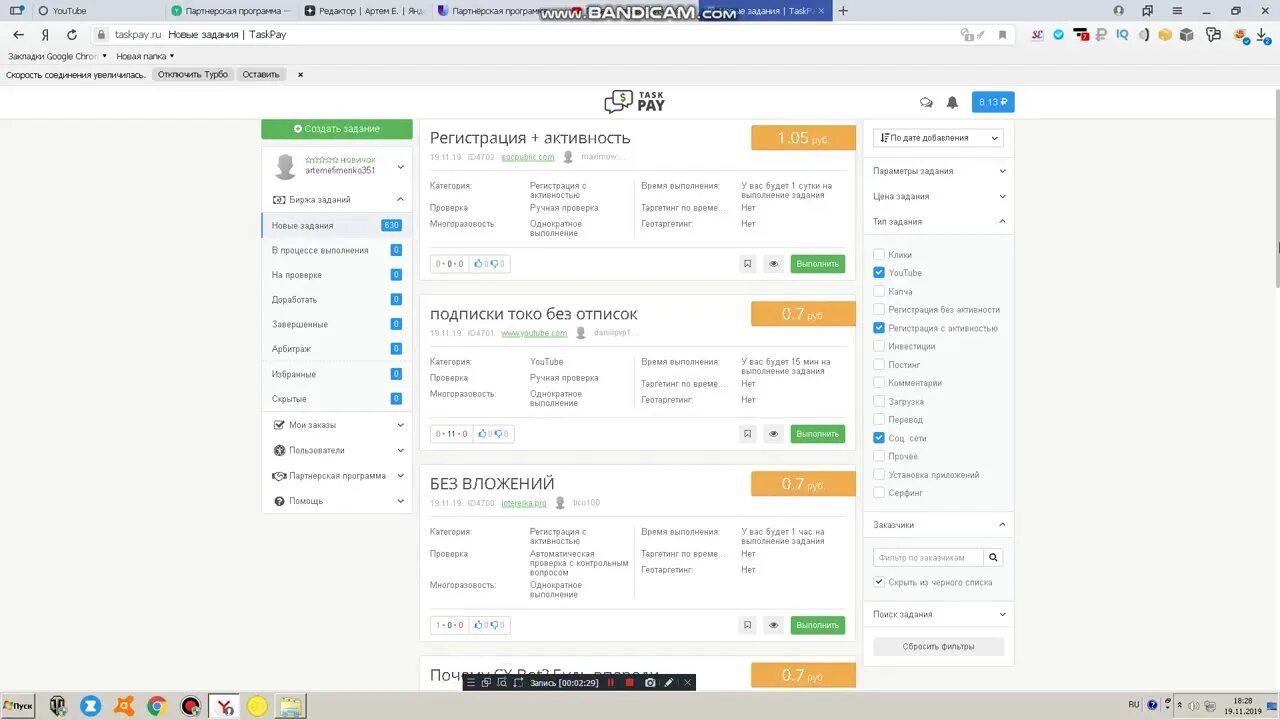Pause the Bandicam recording

click(x=611, y=683)
